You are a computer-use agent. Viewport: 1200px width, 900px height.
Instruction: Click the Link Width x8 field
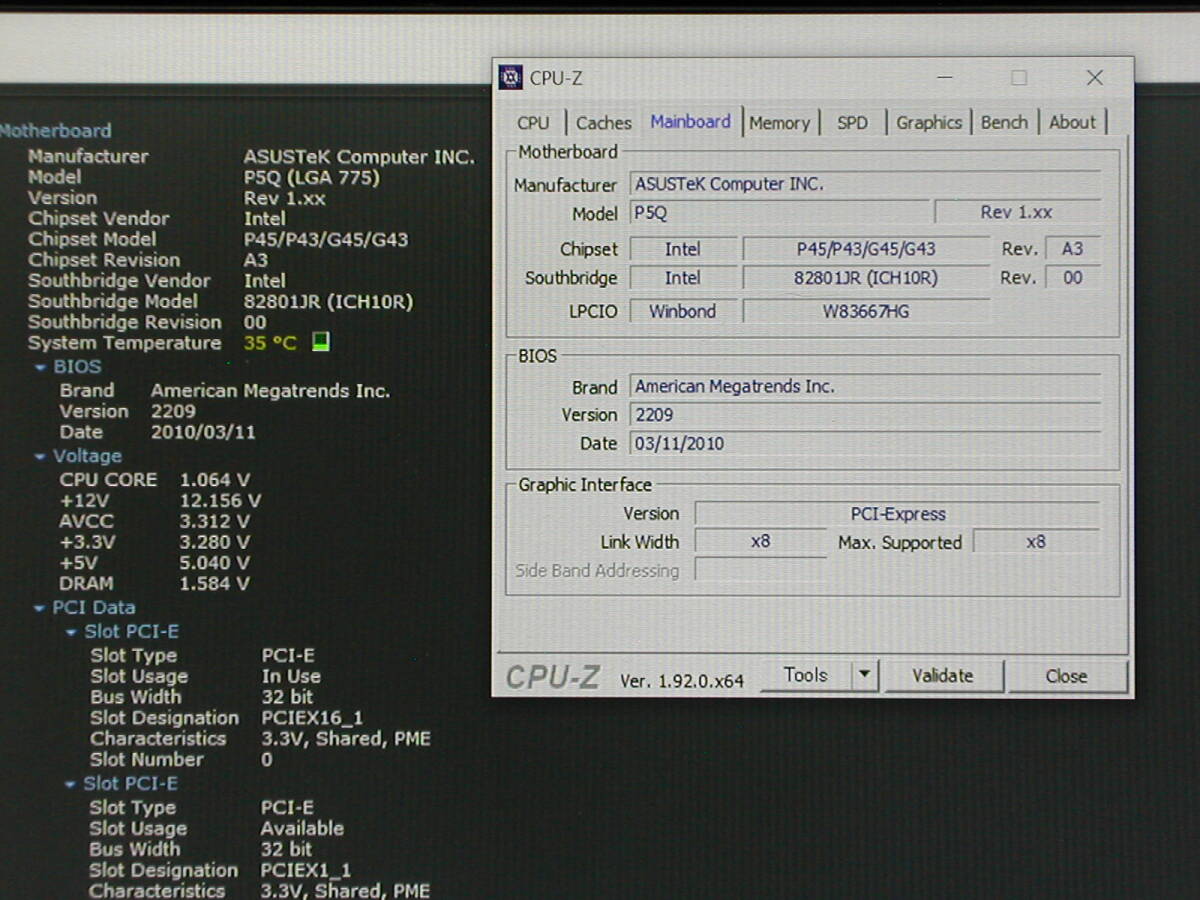pos(761,542)
